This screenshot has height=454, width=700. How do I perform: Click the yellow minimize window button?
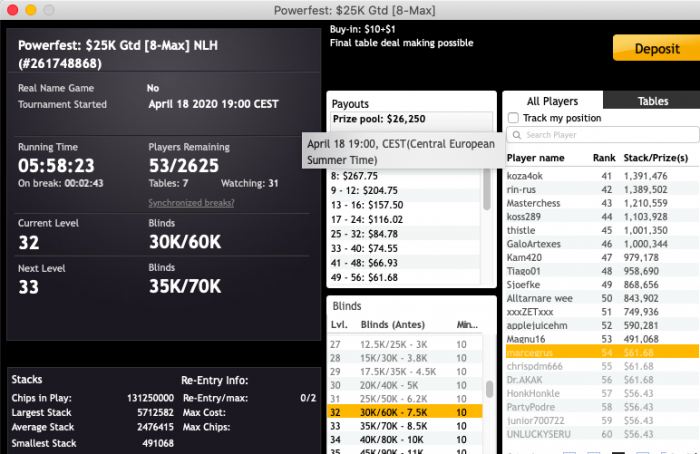[x=30, y=9]
